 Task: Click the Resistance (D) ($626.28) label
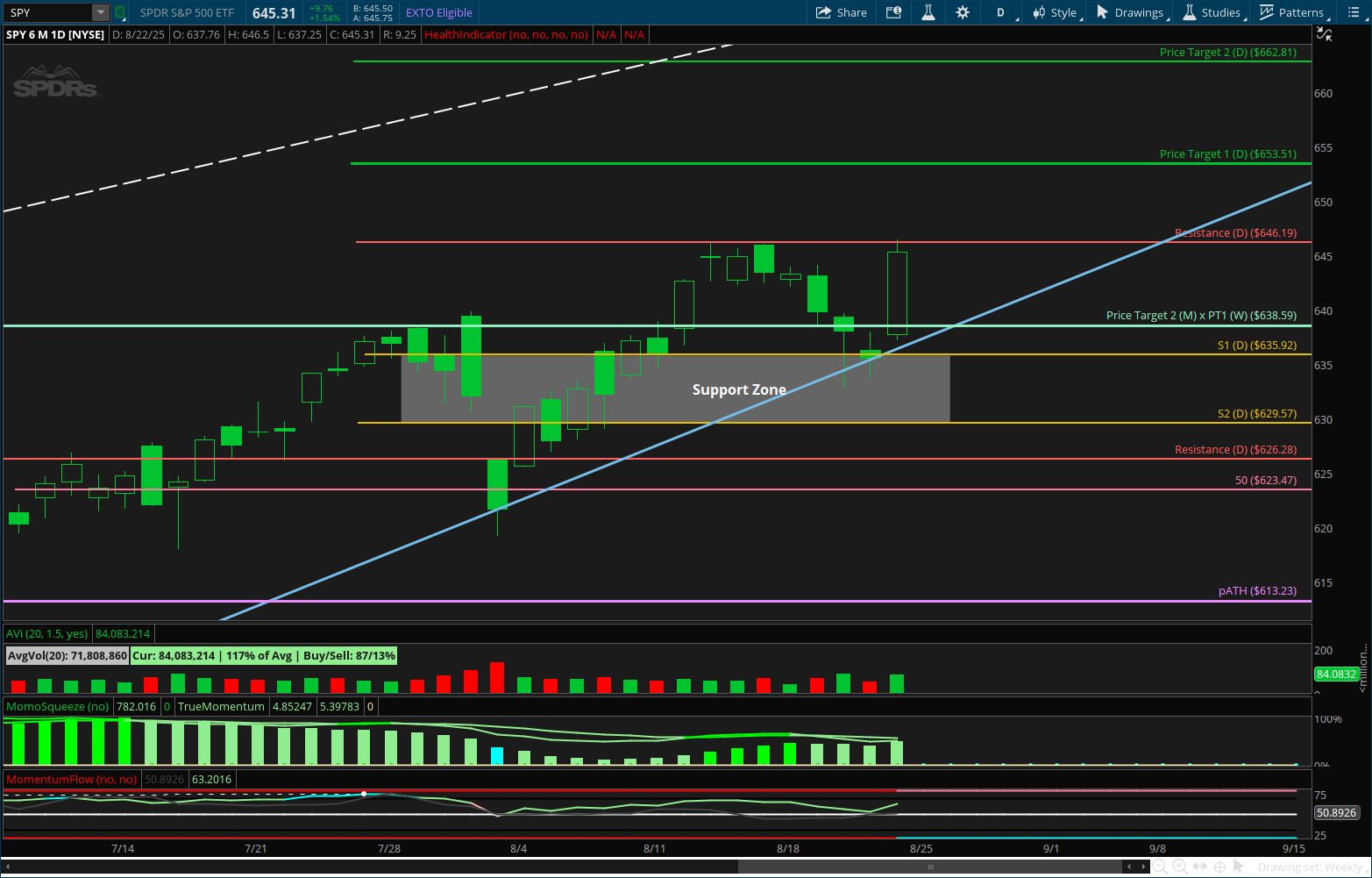pyautogui.click(x=1235, y=450)
